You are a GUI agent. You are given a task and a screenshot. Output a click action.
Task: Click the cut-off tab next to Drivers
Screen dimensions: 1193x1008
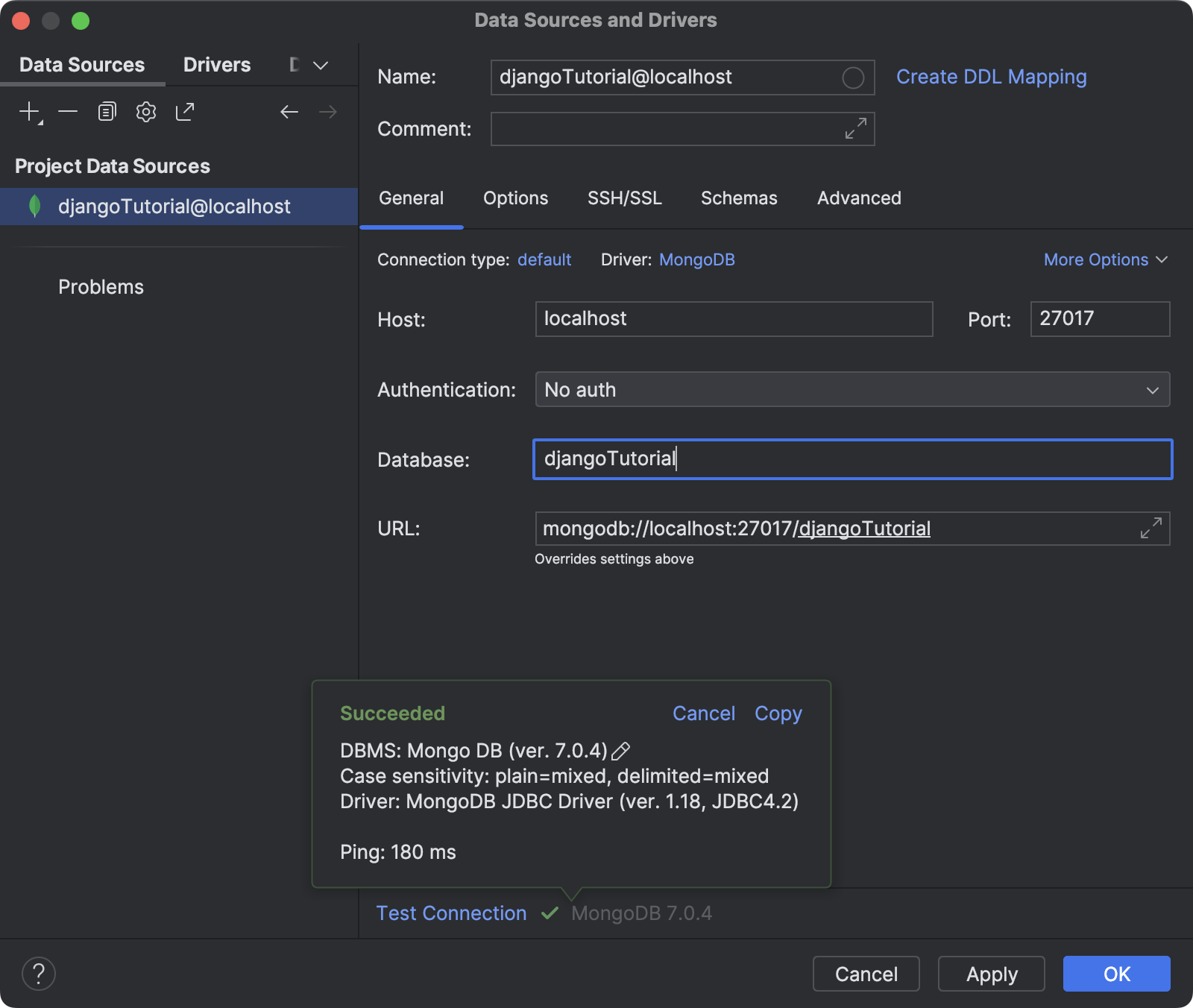[294, 65]
